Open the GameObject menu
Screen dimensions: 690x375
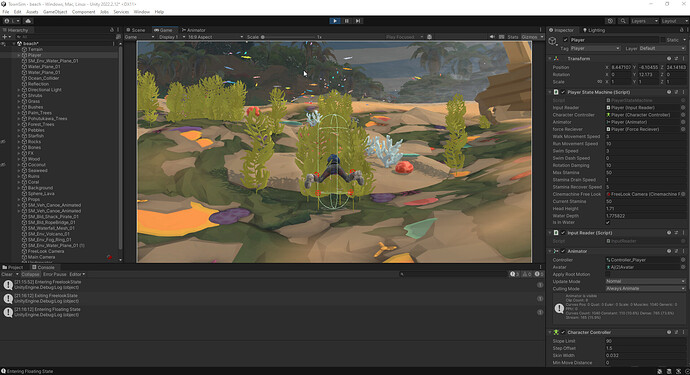55,12
